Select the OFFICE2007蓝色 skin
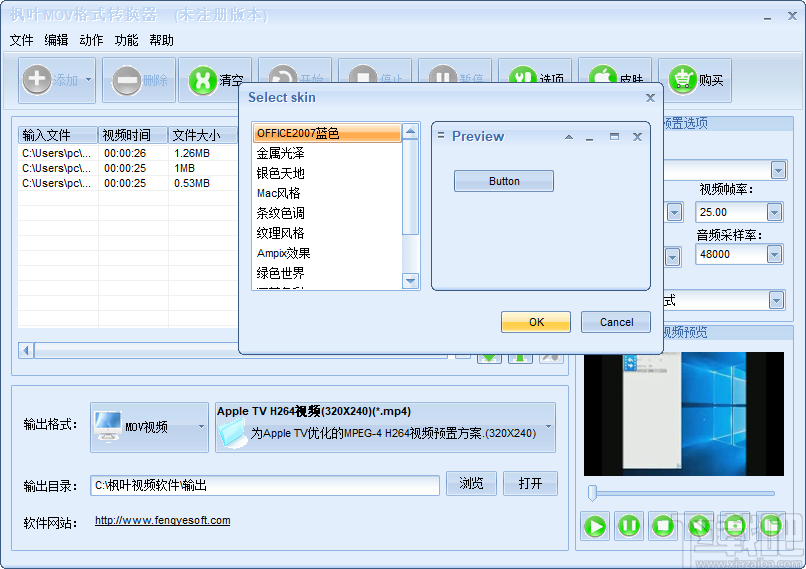The width and height of the screenshot is (806, 569). coord(327,133)
